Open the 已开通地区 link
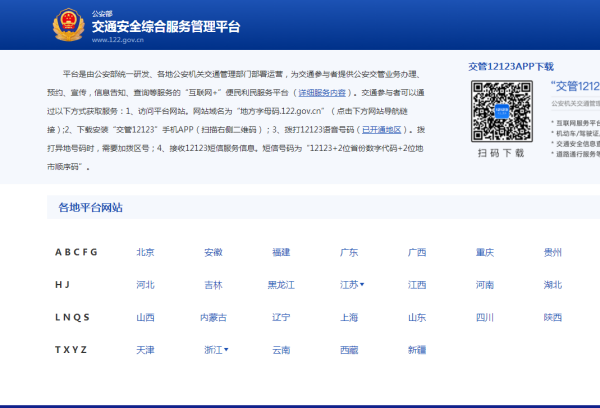The width and height of the screenshot is (600, 408). point(382,130)
